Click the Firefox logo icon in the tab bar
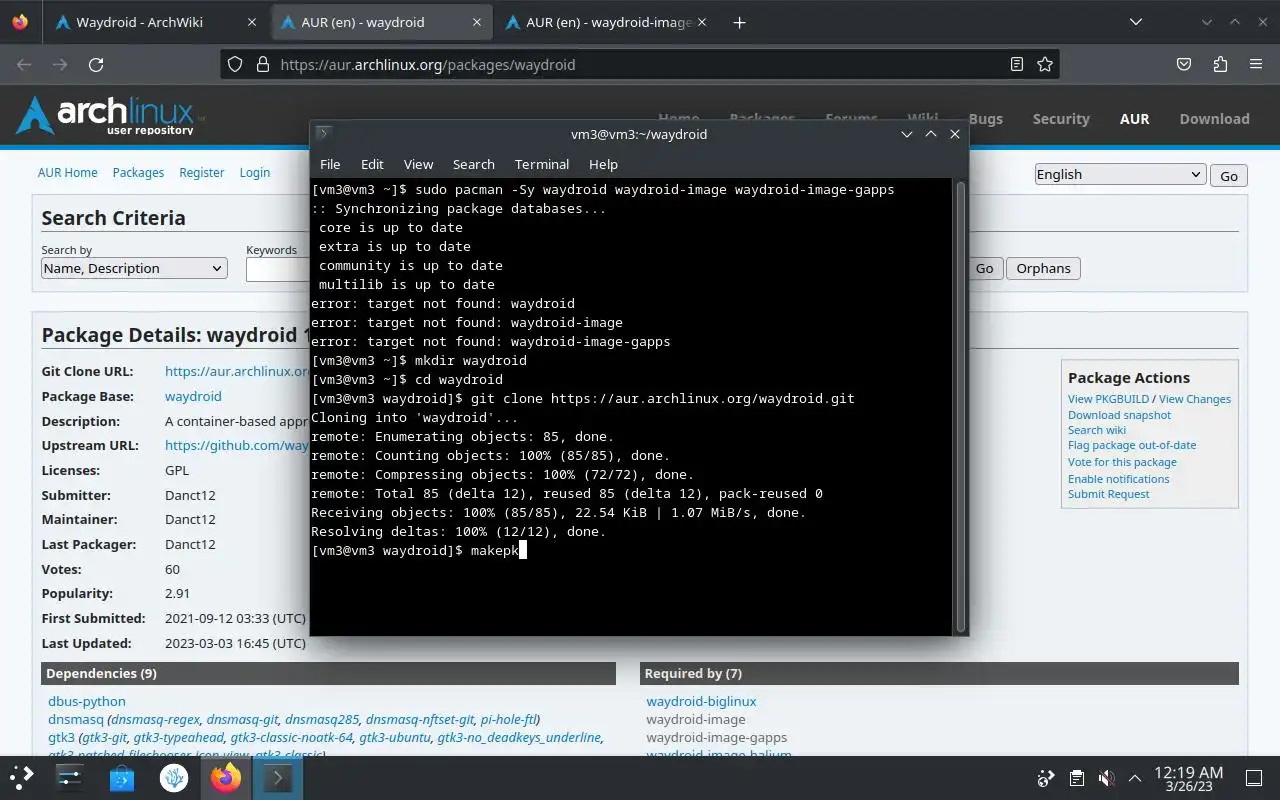 click(x=21, y=22)
